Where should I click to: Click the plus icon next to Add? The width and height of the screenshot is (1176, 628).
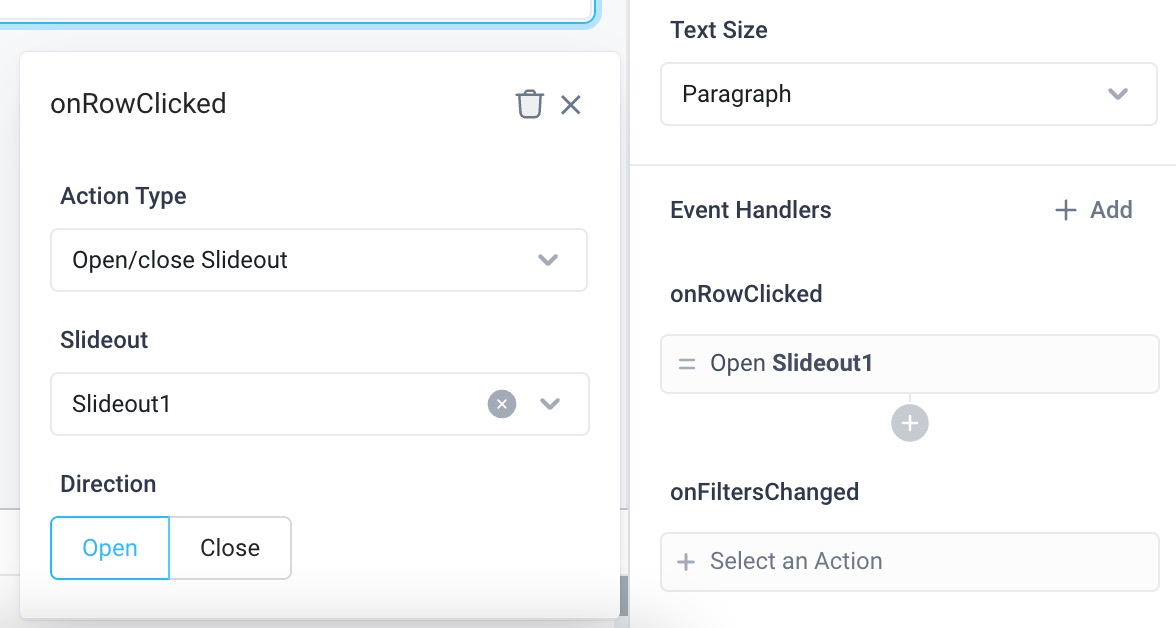1065,210
